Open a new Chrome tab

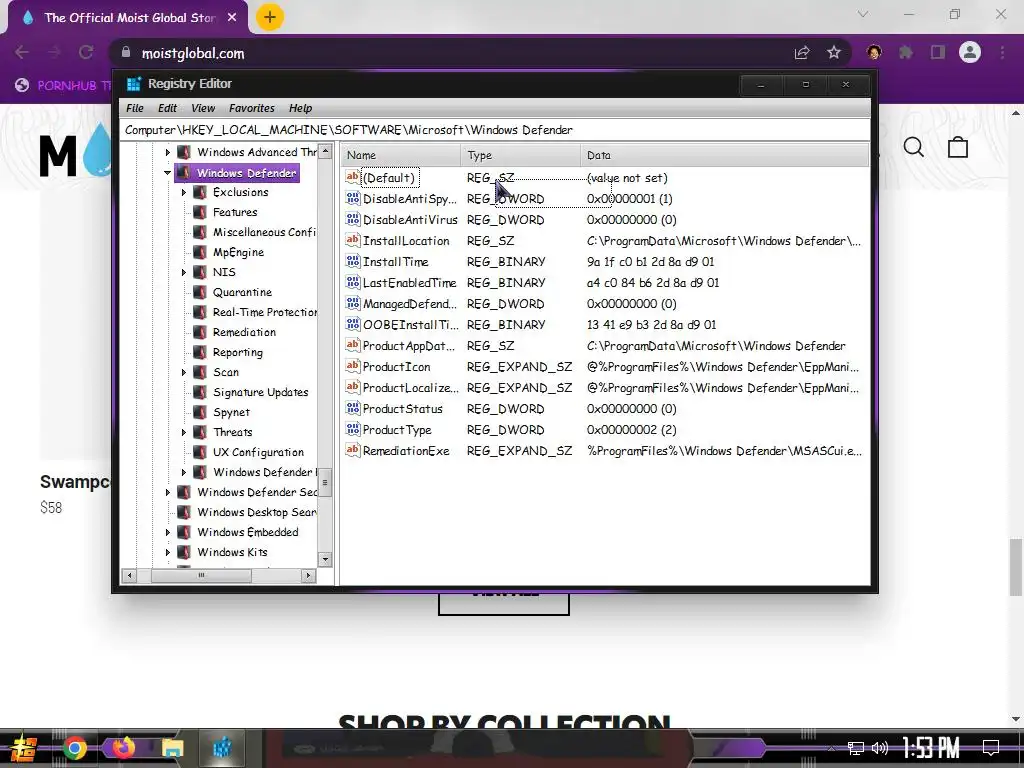click(x=270, y=17)
